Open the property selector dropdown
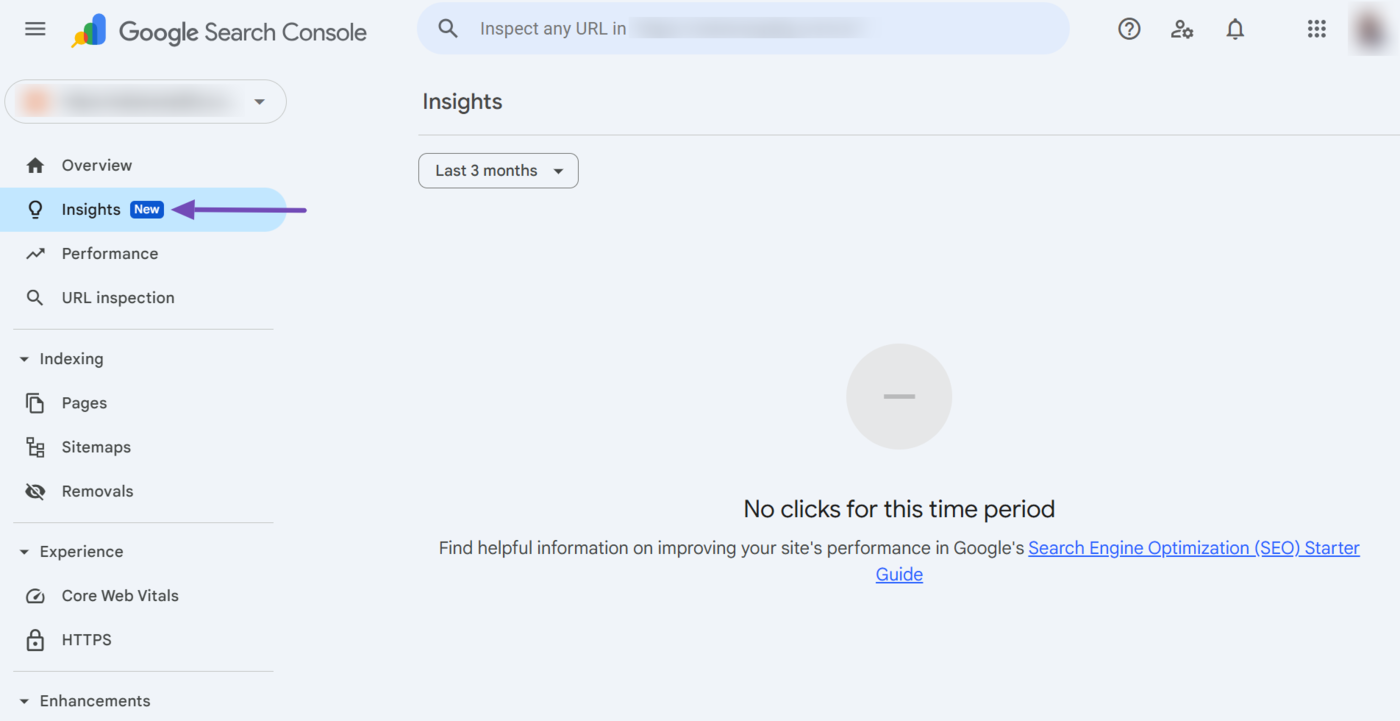The height and width of the screenshot is (721, 1400). click(146, 102)
